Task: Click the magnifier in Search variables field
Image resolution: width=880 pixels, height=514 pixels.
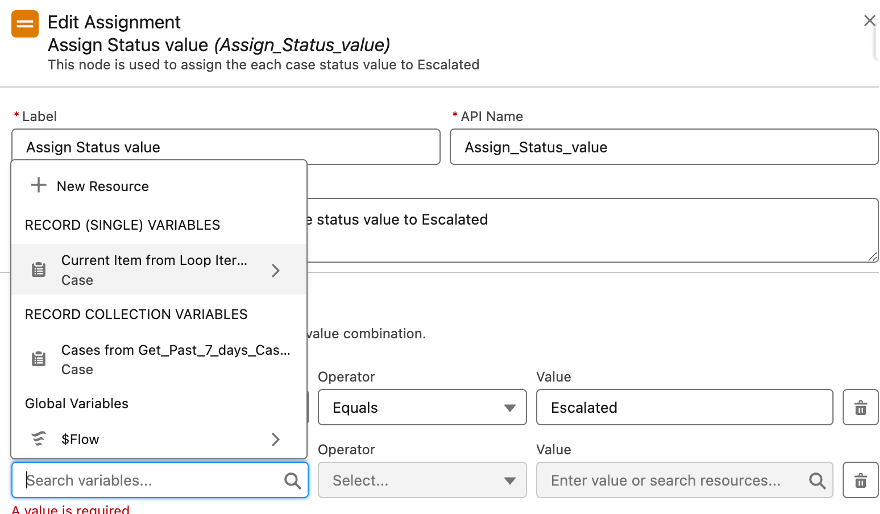Action: point(292,481)
